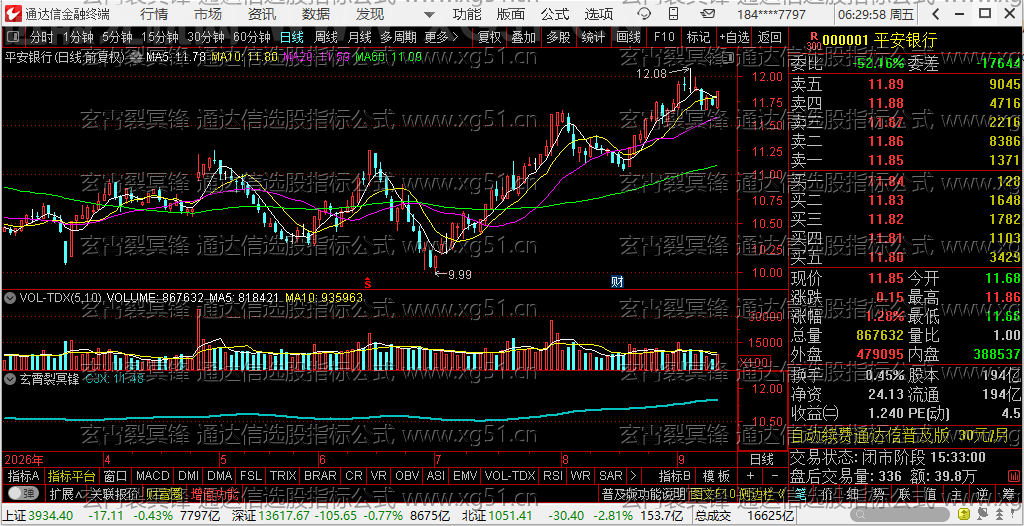Image resolution: width=1024 pixels, height=526 pixels.
Task: Open the 市场 menu
Action: click(x=208, y=14)
